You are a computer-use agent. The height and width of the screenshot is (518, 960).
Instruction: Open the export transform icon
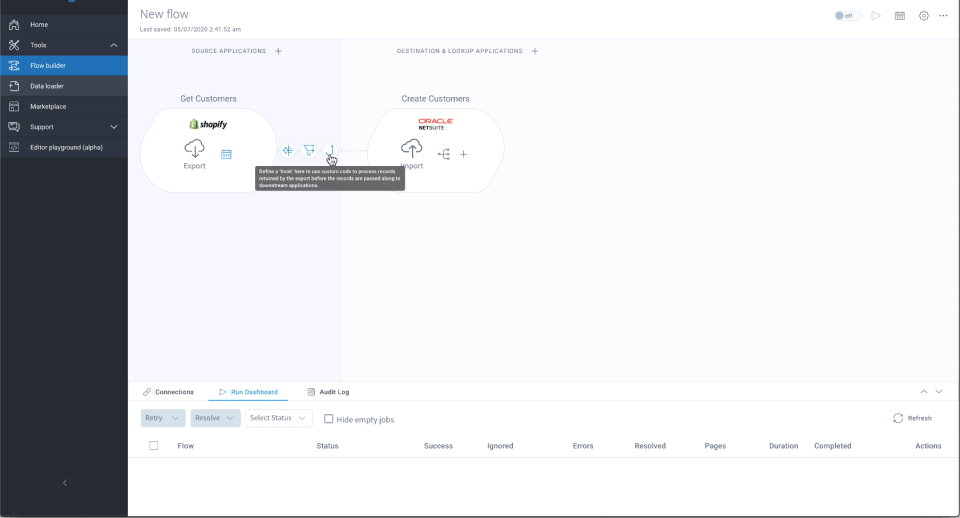pyautogui.click(x=288, y=150)
